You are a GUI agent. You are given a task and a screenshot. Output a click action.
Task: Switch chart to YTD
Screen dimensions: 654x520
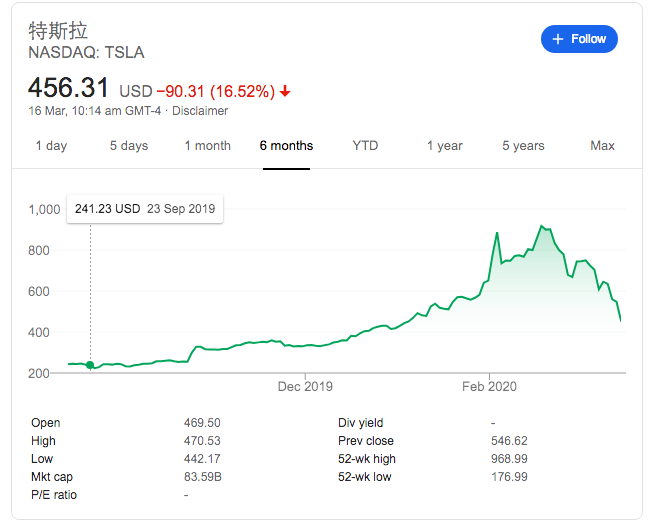click(x=365, y=146)
